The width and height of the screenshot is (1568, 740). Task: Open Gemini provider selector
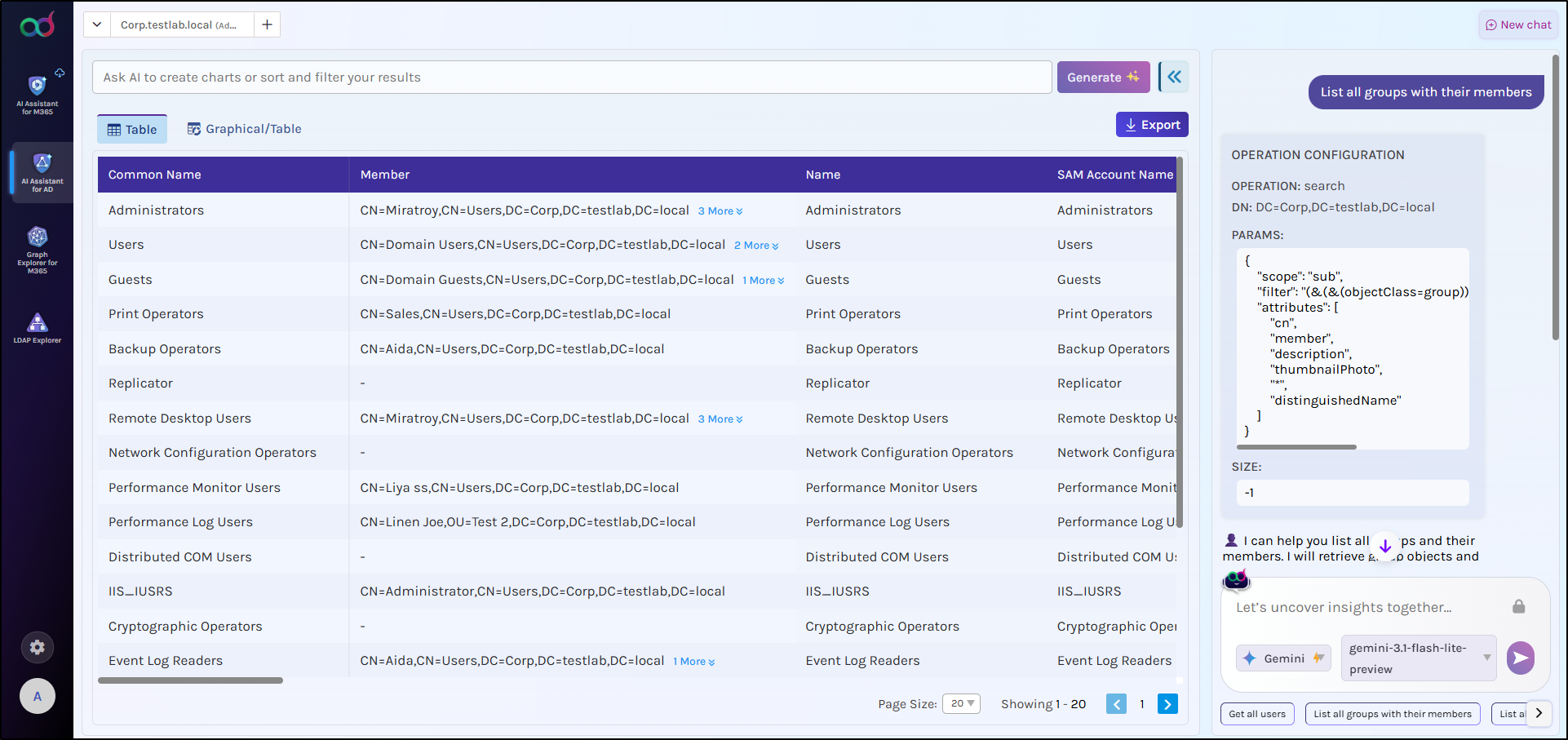tap(1284, 658)
